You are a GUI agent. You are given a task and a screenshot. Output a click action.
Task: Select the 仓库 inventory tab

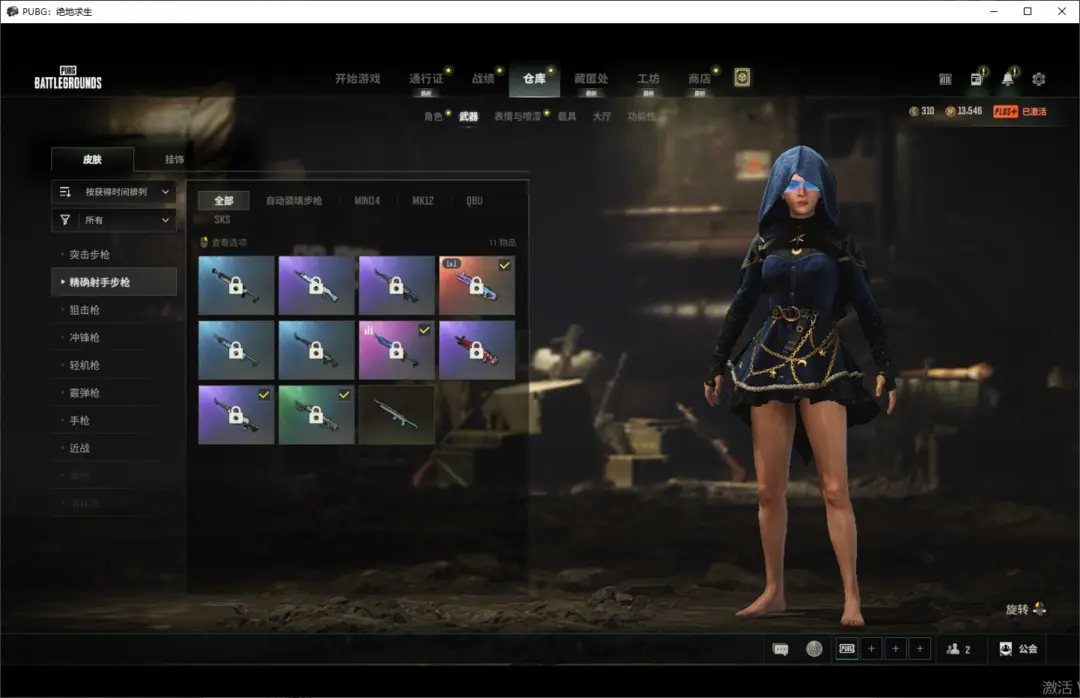[x=534, y=81]
